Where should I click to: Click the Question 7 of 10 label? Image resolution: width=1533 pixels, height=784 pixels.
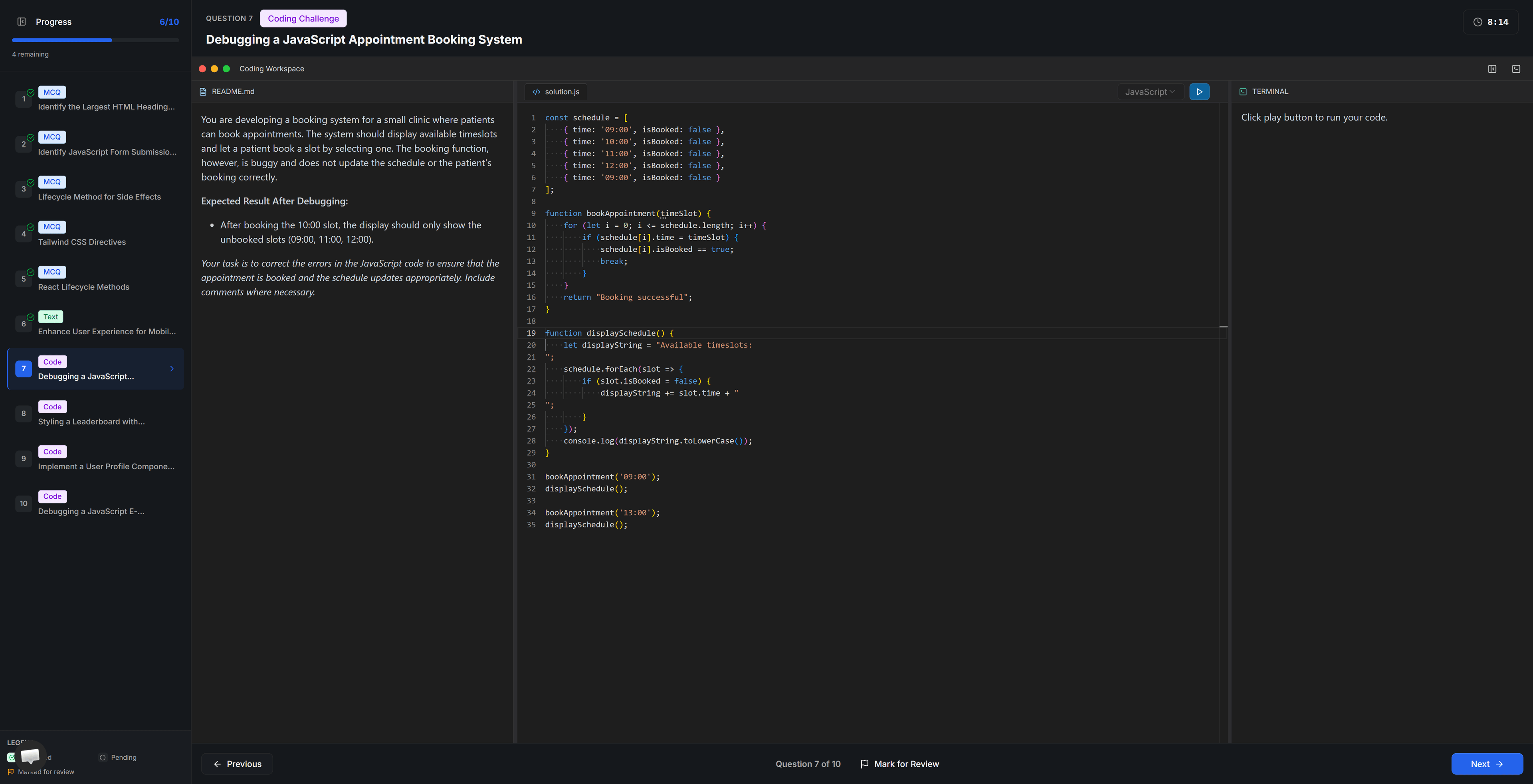tap(808, 764)
